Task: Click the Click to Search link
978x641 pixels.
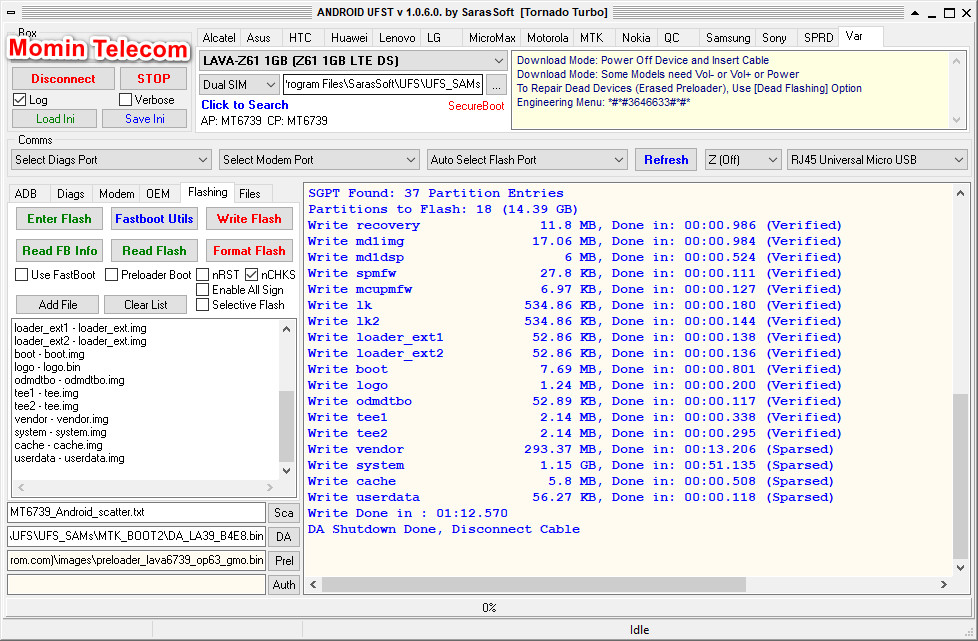Action: tap(244, 105)
